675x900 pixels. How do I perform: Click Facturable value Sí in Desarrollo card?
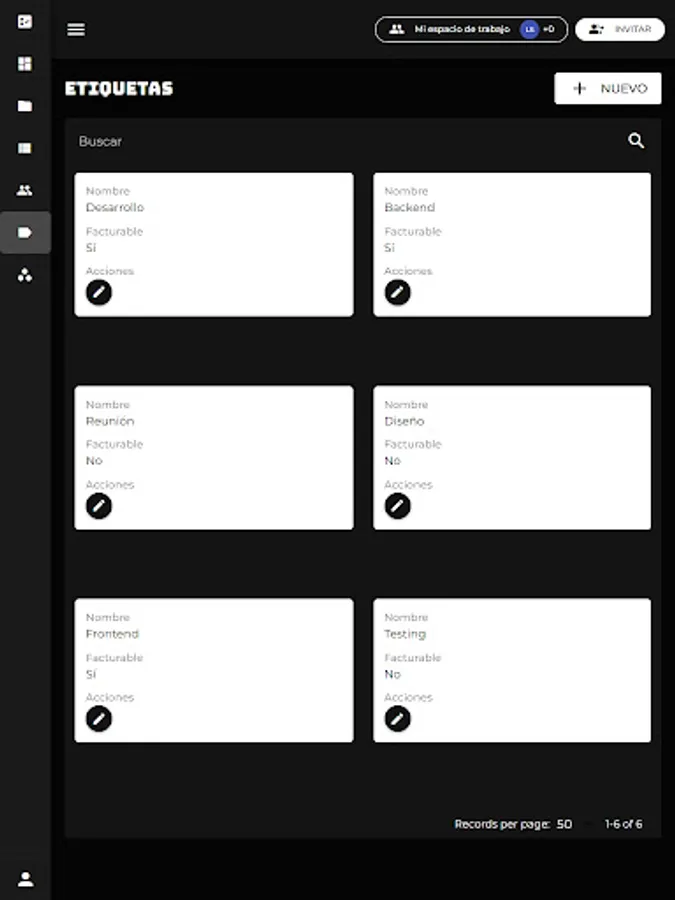coord(91,247)
